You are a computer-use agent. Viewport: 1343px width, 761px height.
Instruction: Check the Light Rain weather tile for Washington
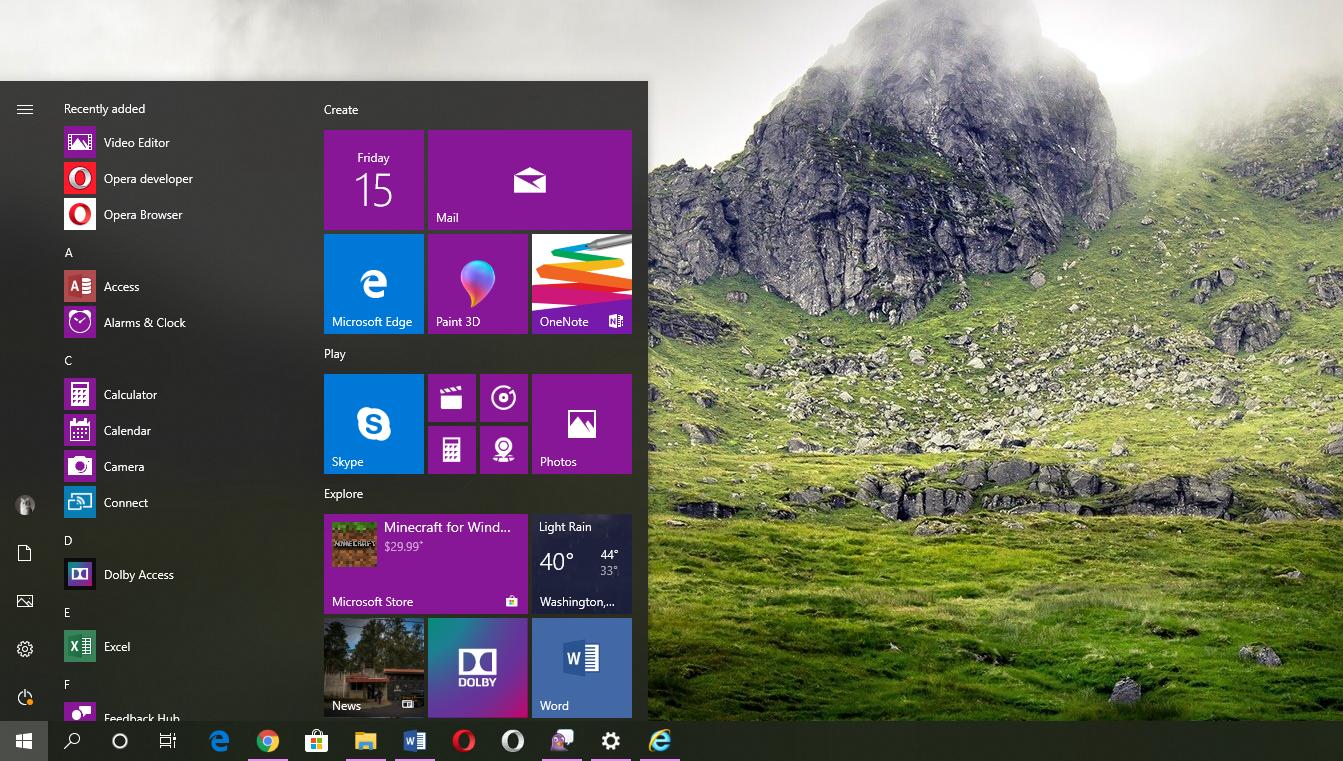coord(581,563)
